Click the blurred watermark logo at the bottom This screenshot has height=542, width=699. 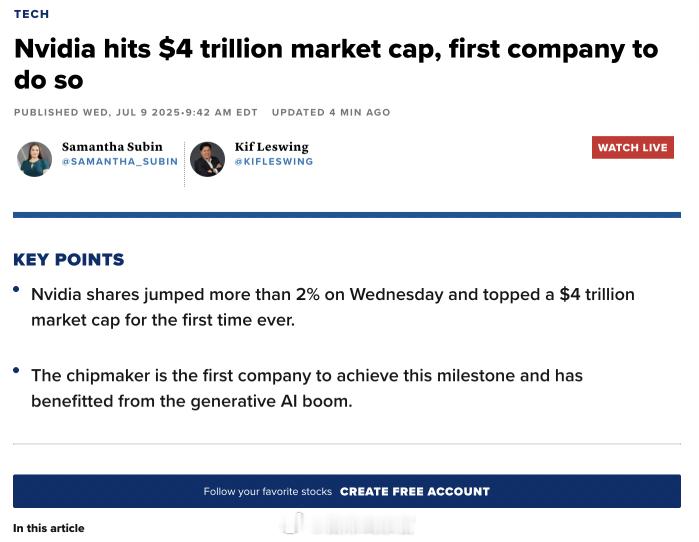(x=348, y=524)
